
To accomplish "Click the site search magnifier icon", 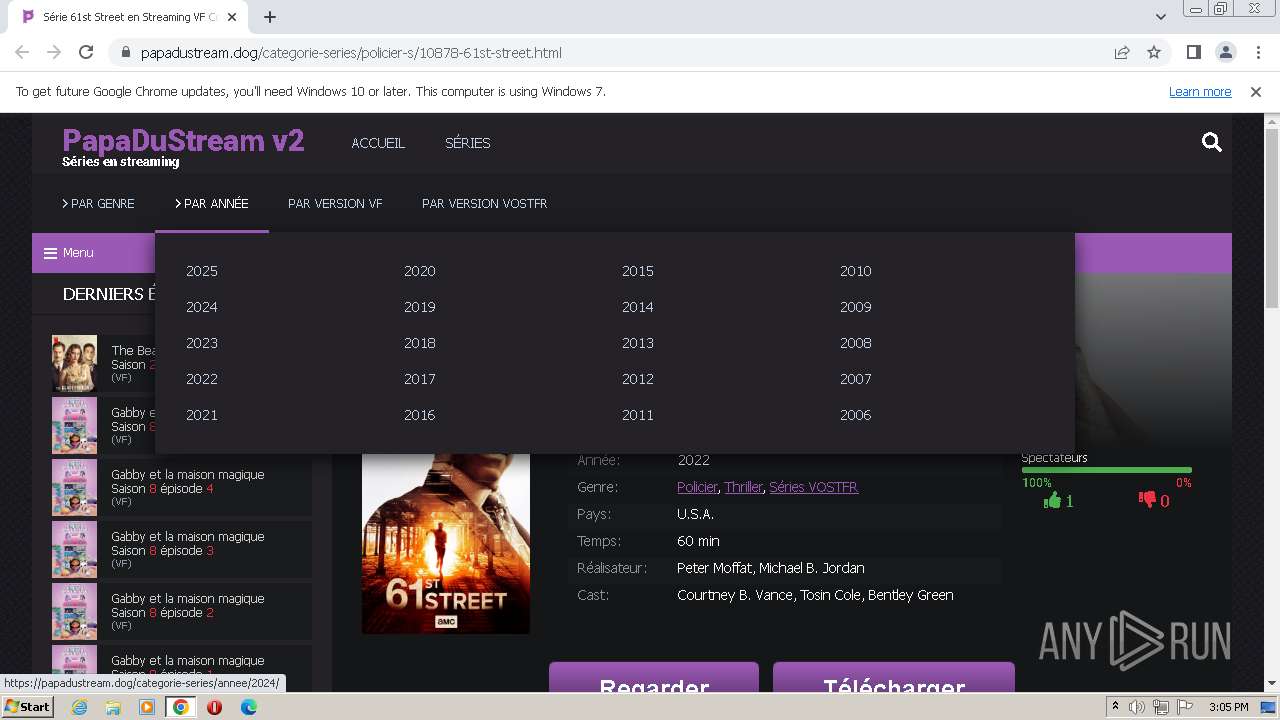I will pyautogui.click(x=1212, y=142).
